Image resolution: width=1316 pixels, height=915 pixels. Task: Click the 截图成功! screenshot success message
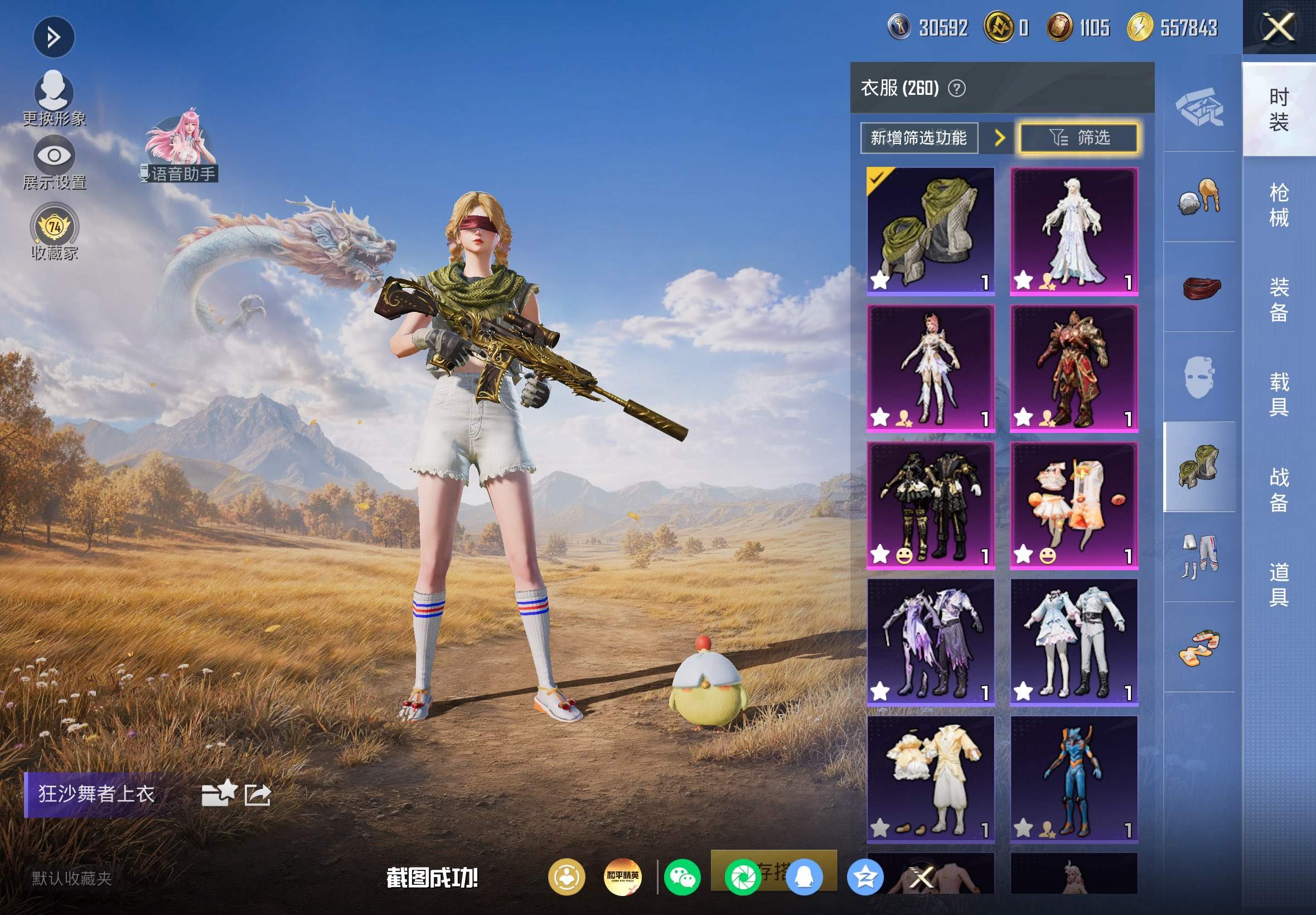432,878
